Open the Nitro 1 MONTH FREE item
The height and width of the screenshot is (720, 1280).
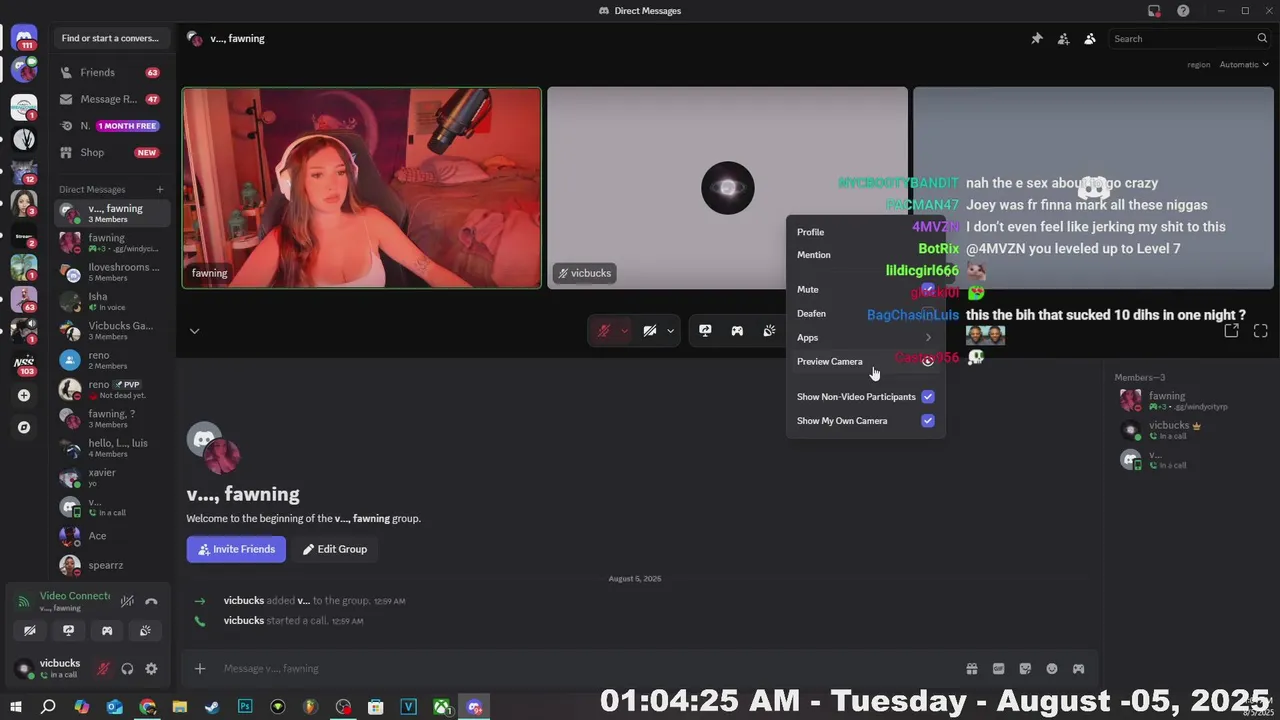click(112, 126)
